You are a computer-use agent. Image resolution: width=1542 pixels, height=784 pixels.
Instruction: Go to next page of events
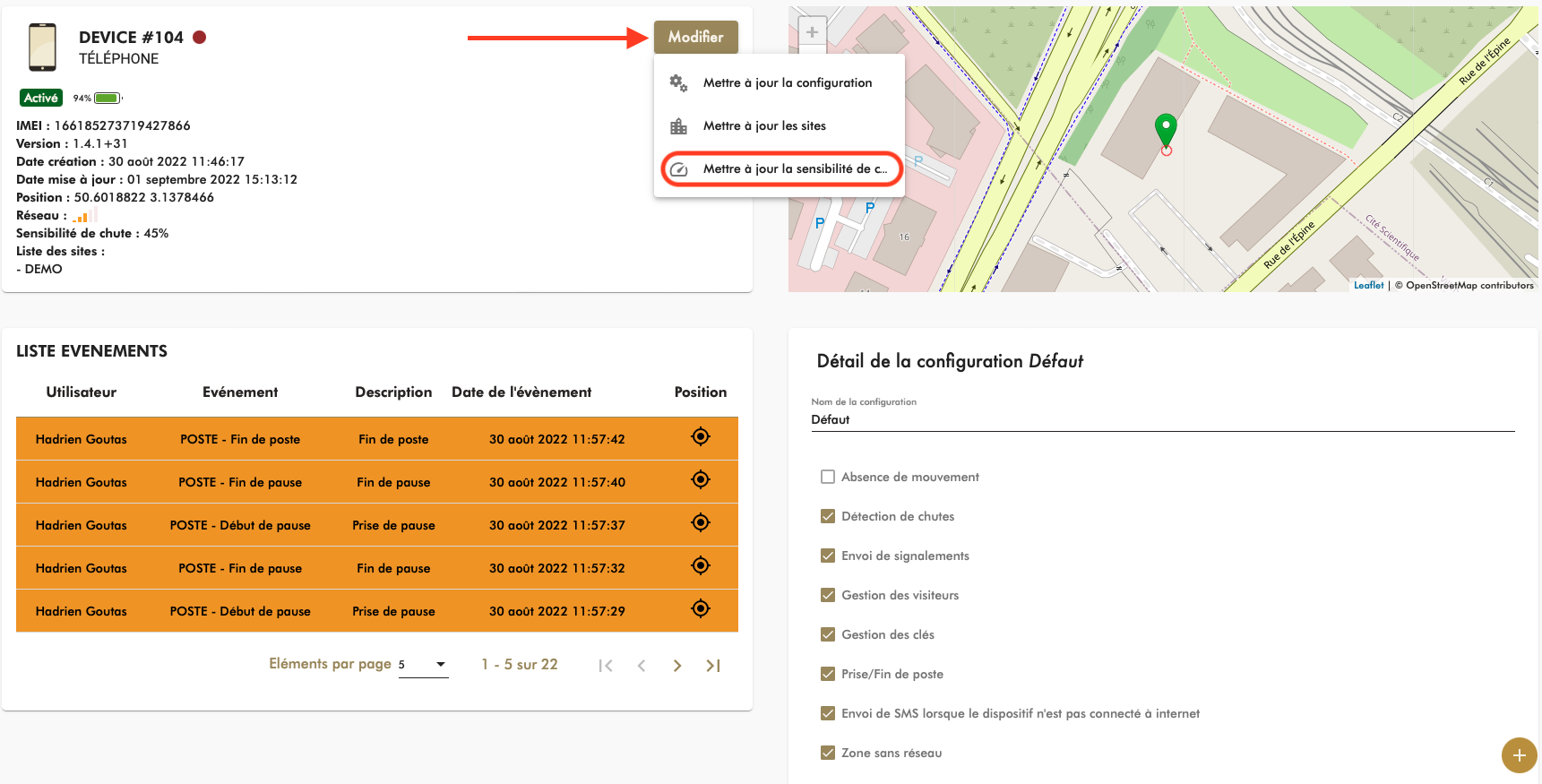click(677, 666)
